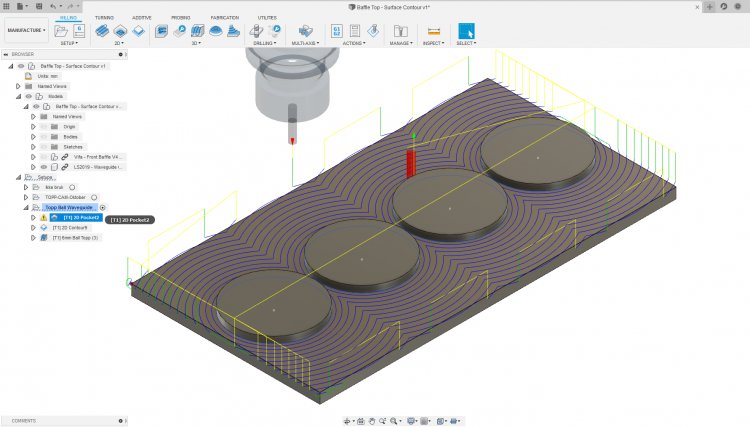Select the 2D Adaptive Clearing icon
The width and height of the screenshot is (750, 427).
tap(103, 31)
